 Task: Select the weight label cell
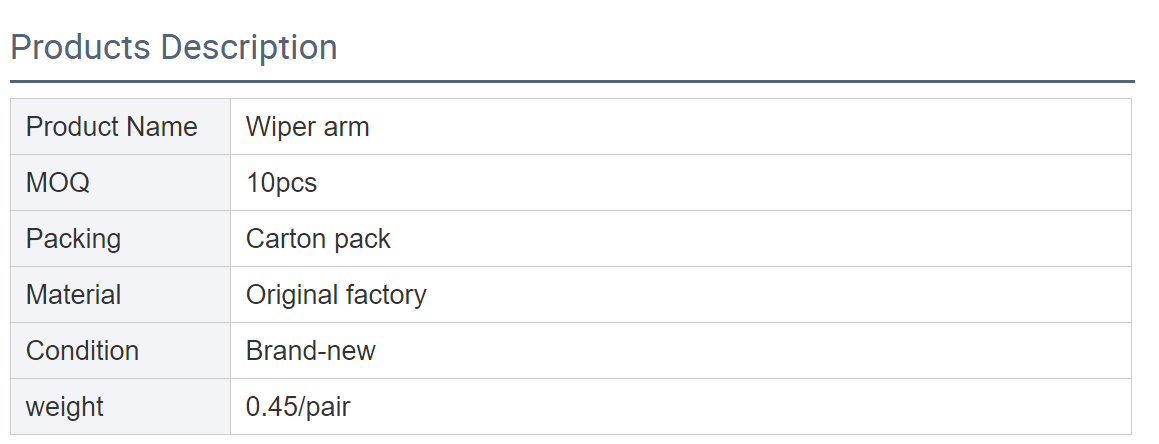[120, 407]
